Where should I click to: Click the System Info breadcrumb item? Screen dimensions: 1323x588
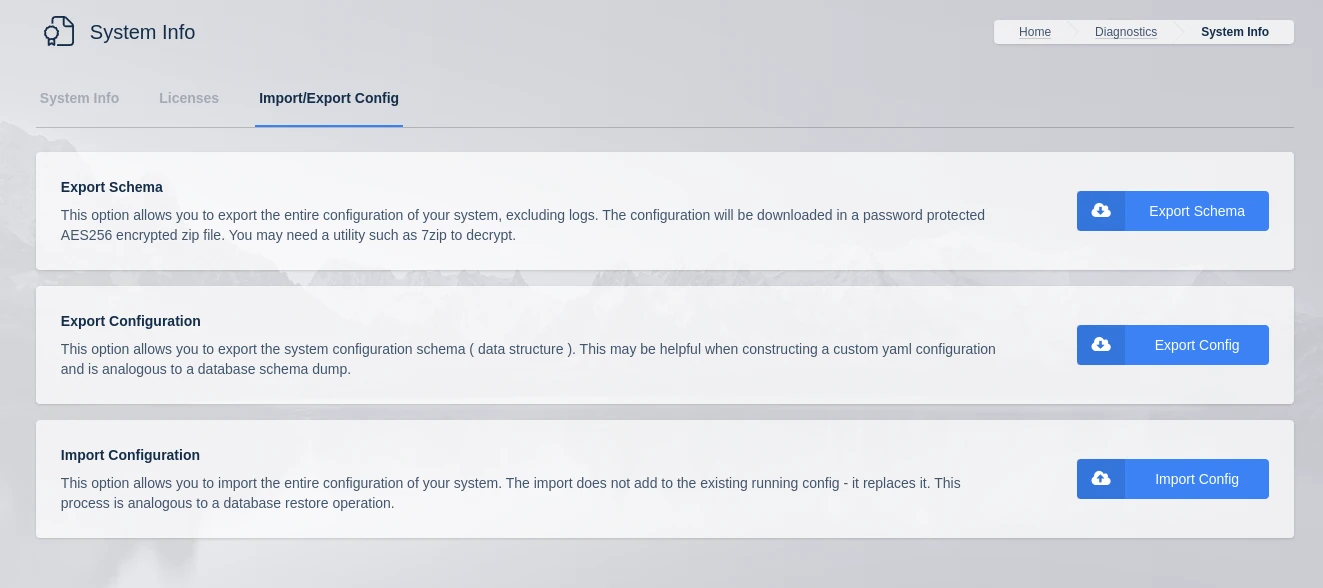[1234, 32]
